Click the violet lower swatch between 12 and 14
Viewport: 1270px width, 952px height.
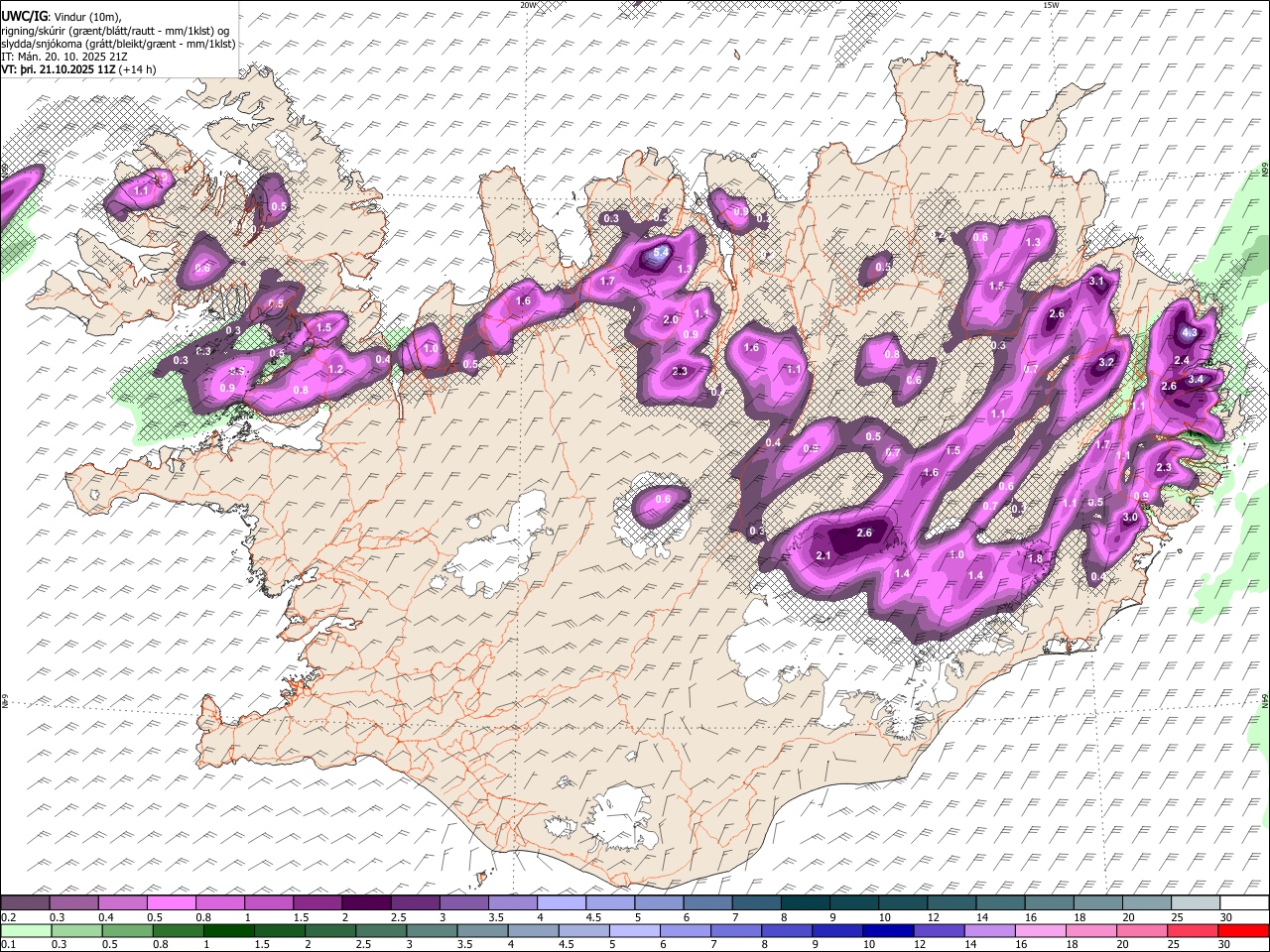pyautogui.click(x=939, y=930)
